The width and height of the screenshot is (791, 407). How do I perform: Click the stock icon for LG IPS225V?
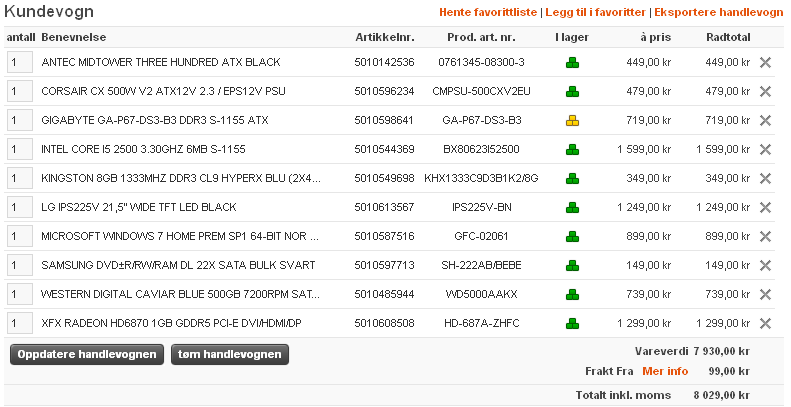pyautogui.click(x=572, y=208)
